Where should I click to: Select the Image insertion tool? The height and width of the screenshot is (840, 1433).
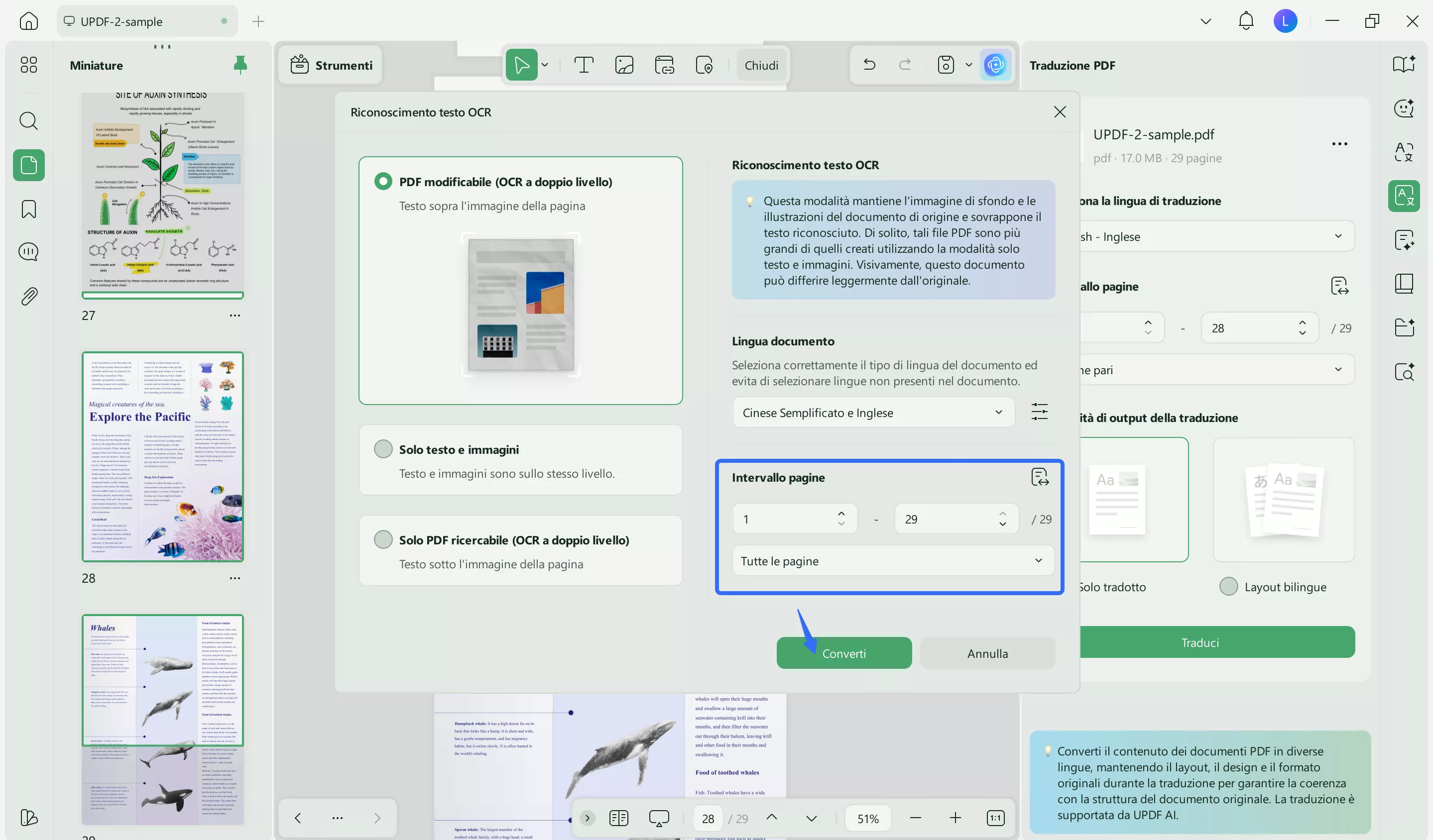pyautogui.click(x=624, y=65)
